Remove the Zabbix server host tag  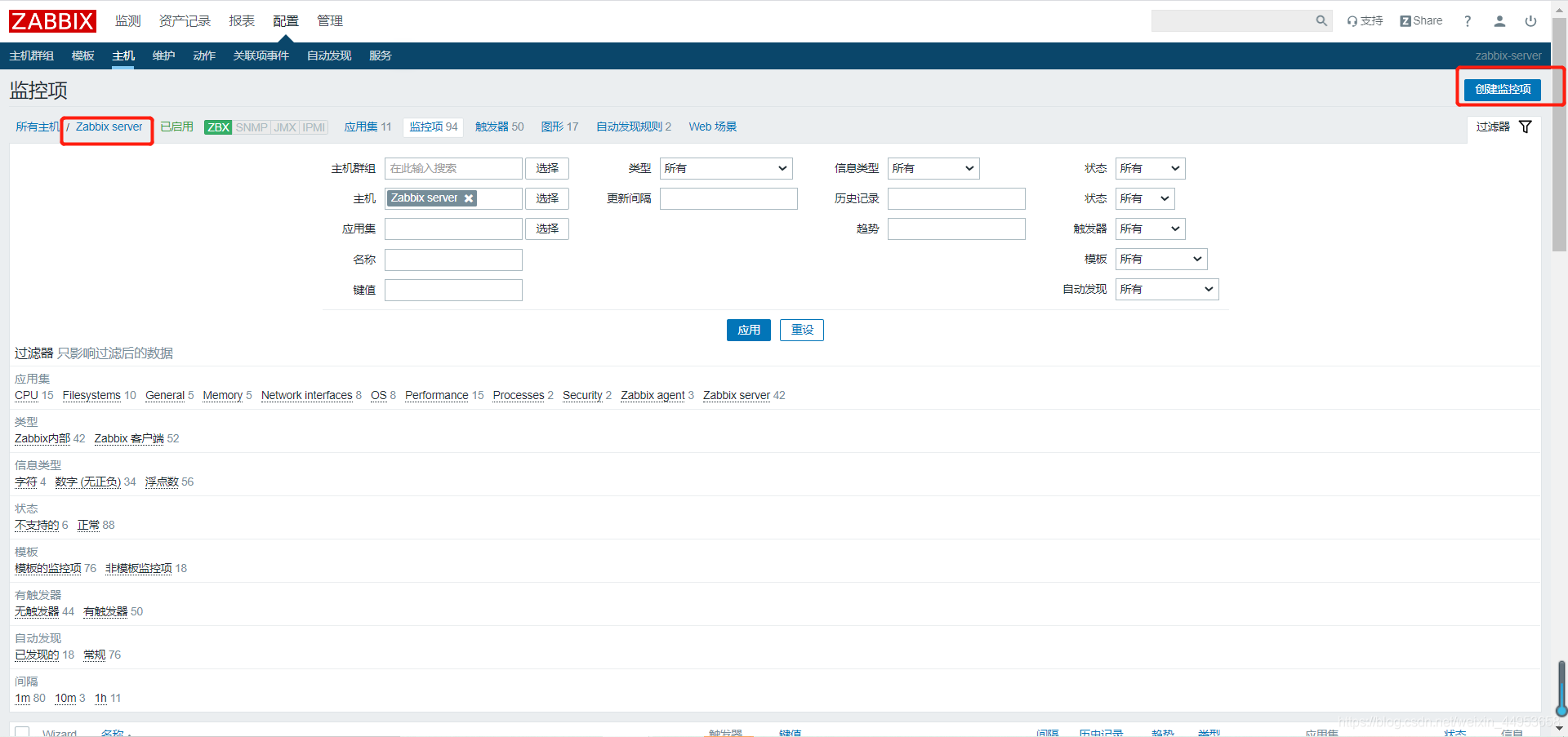(469, 198)
